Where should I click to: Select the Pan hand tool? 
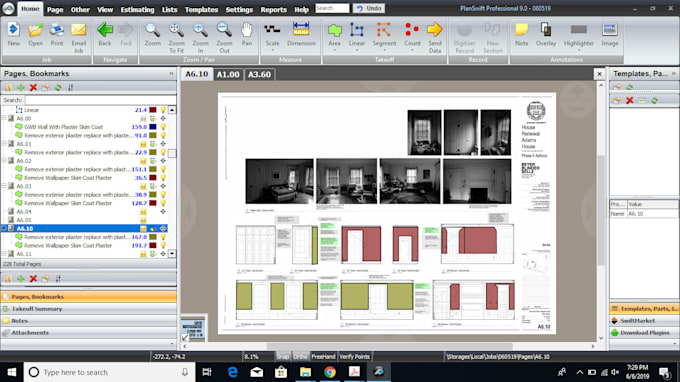(247, 35)
